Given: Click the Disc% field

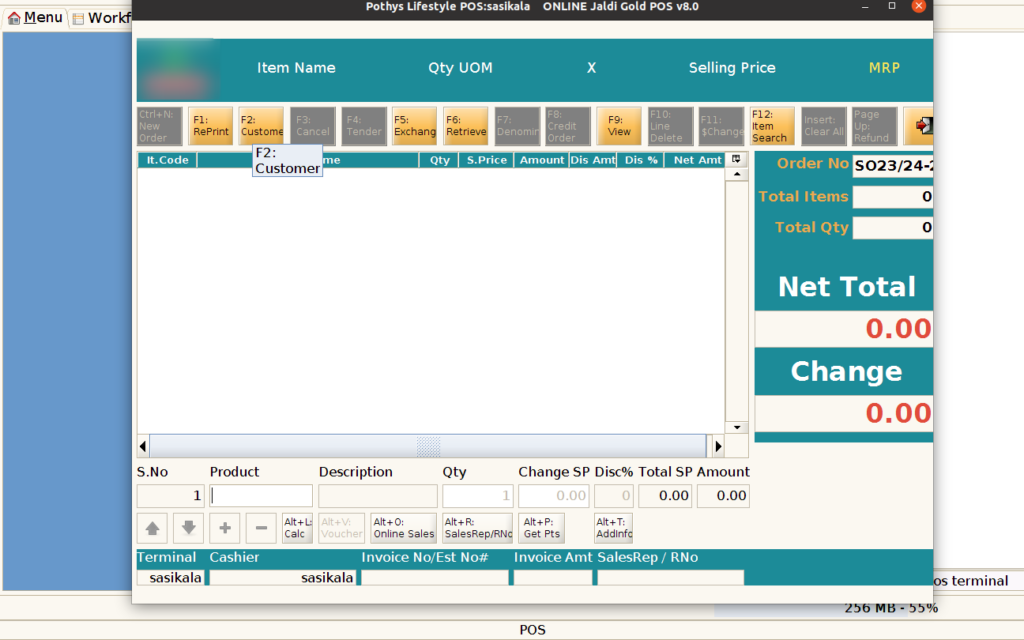Looking at the screenshot, I should (x=614, y=496).
